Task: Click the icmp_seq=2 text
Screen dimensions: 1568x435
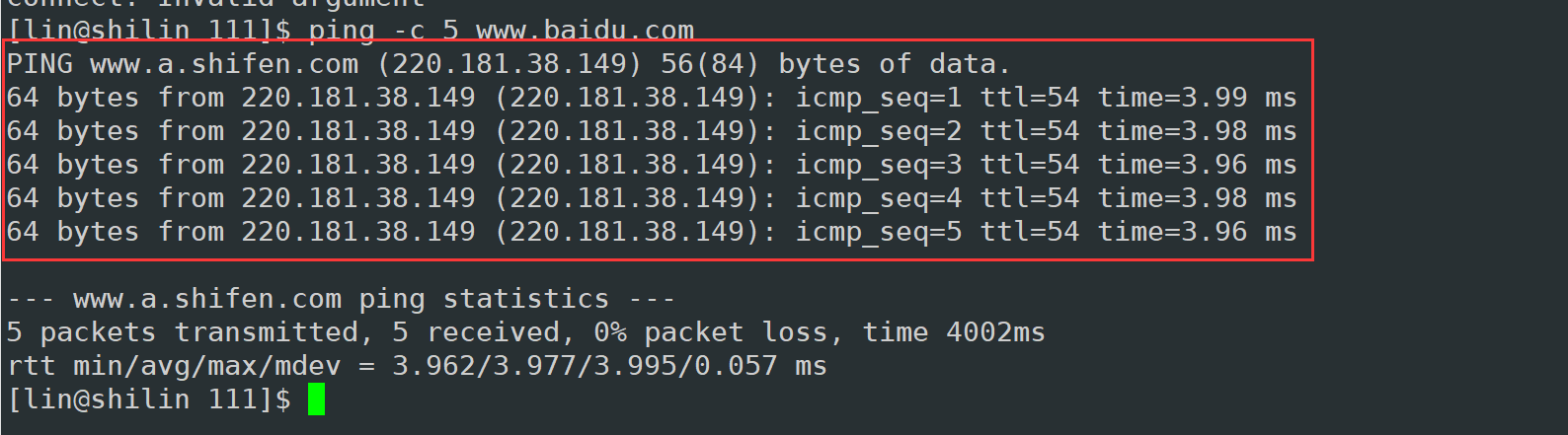Action: point(878,132)
